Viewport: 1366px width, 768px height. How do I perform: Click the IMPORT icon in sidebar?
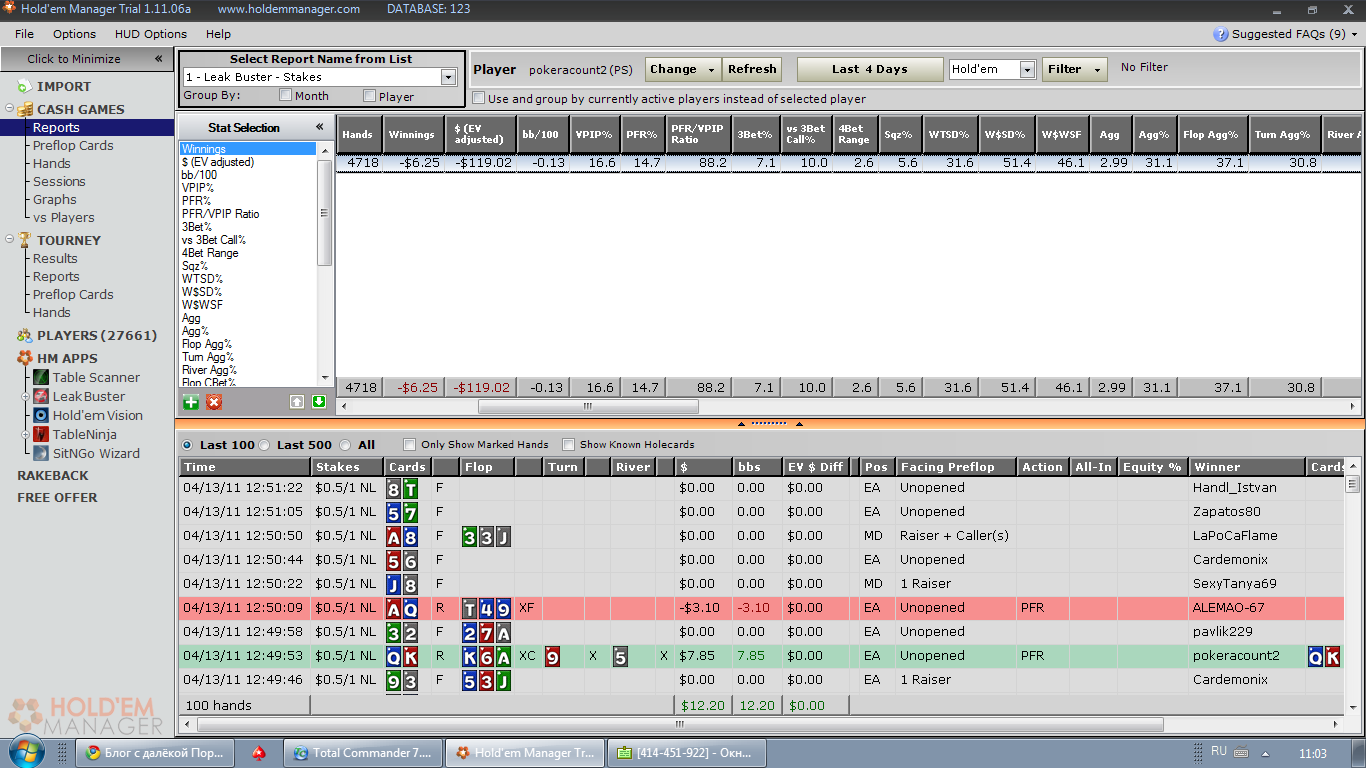pos(25,87)
